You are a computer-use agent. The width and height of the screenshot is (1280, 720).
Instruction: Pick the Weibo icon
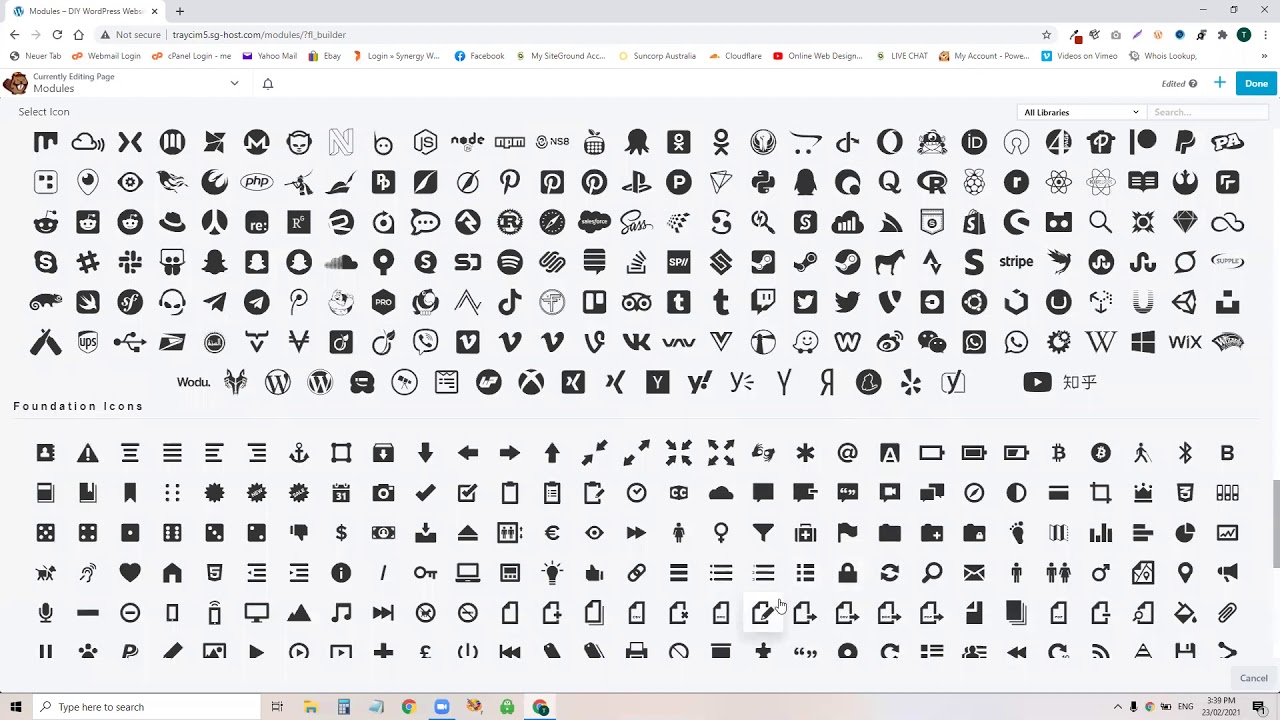[x=889, y=342]
